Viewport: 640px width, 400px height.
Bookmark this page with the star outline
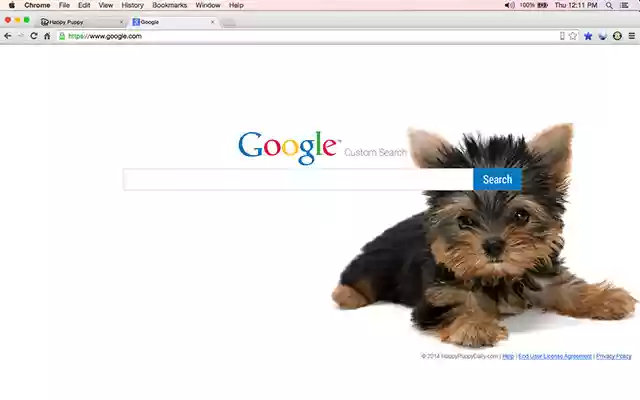coord(573,36)
